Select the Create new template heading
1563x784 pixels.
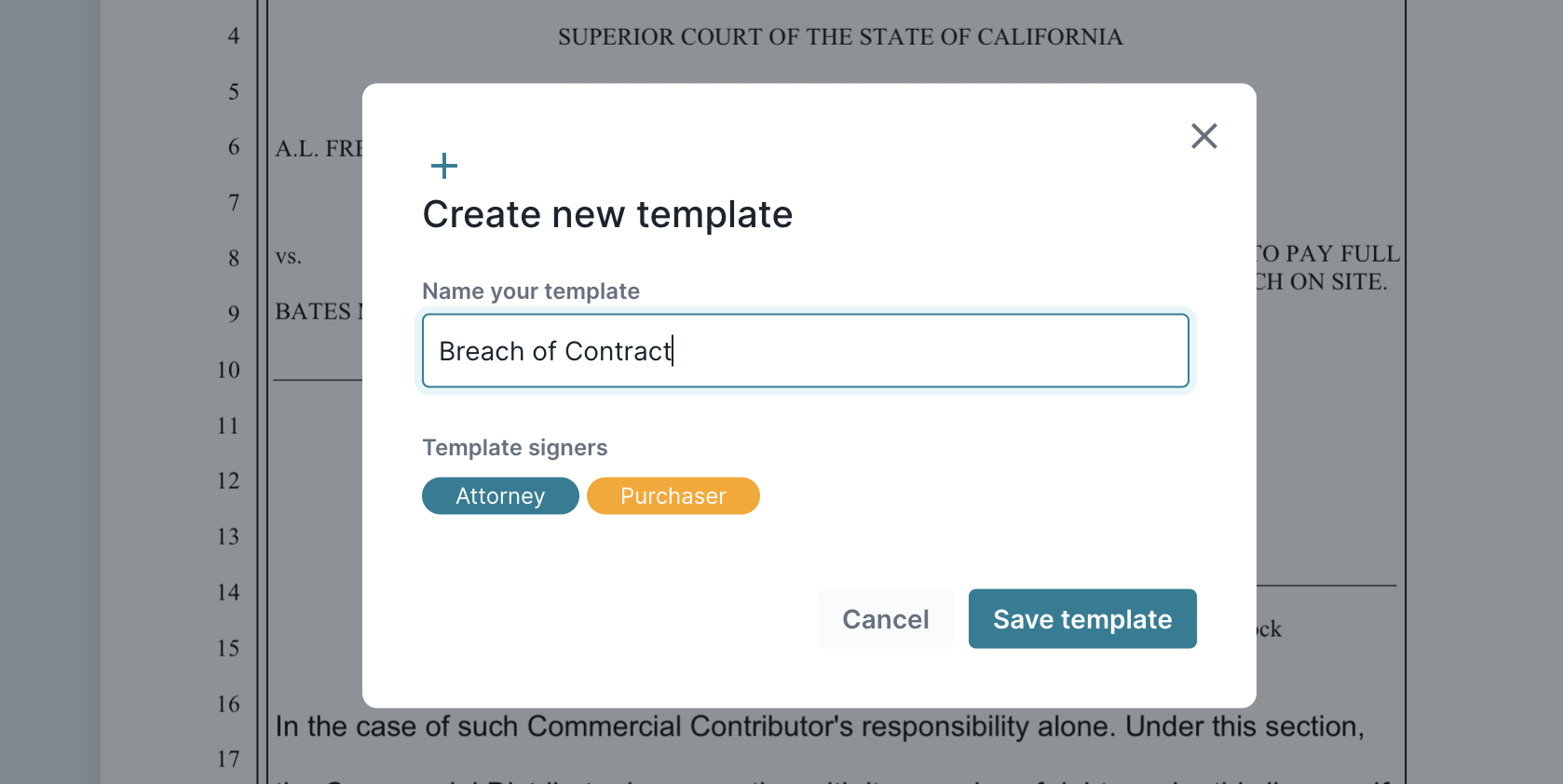606,214
